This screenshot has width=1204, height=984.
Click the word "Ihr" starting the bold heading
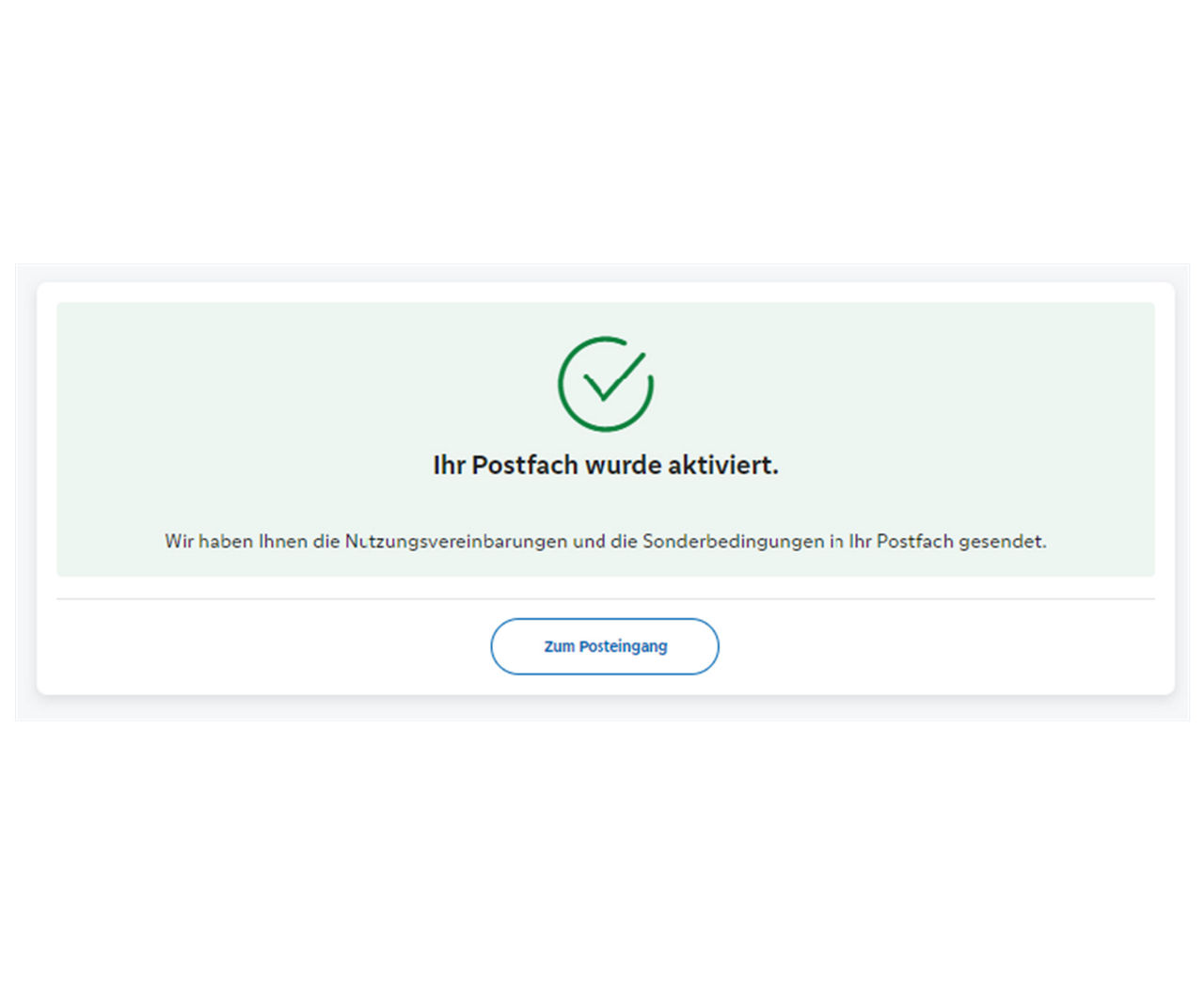click(x=449, y=465)
